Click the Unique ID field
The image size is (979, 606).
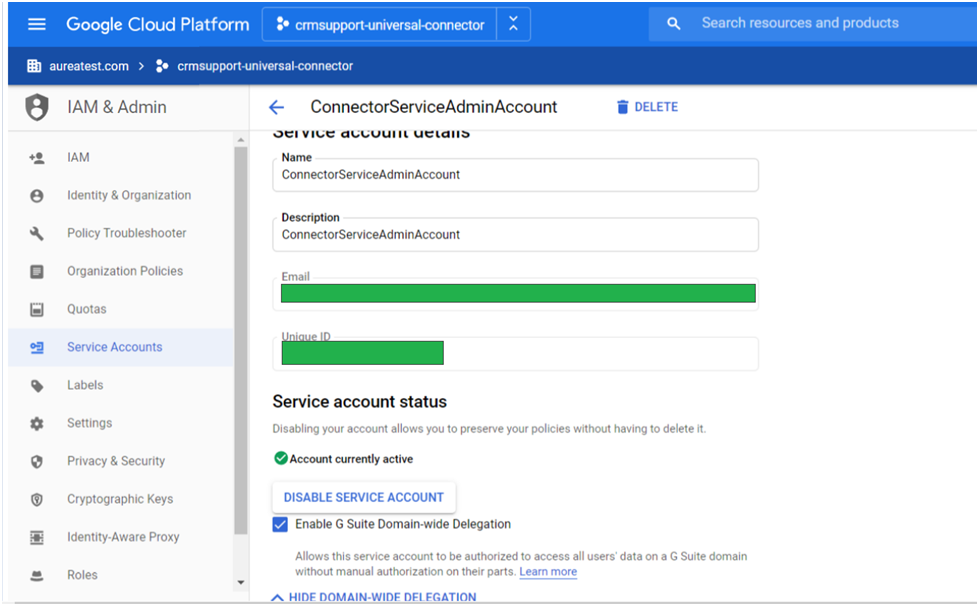pos(516,354)
